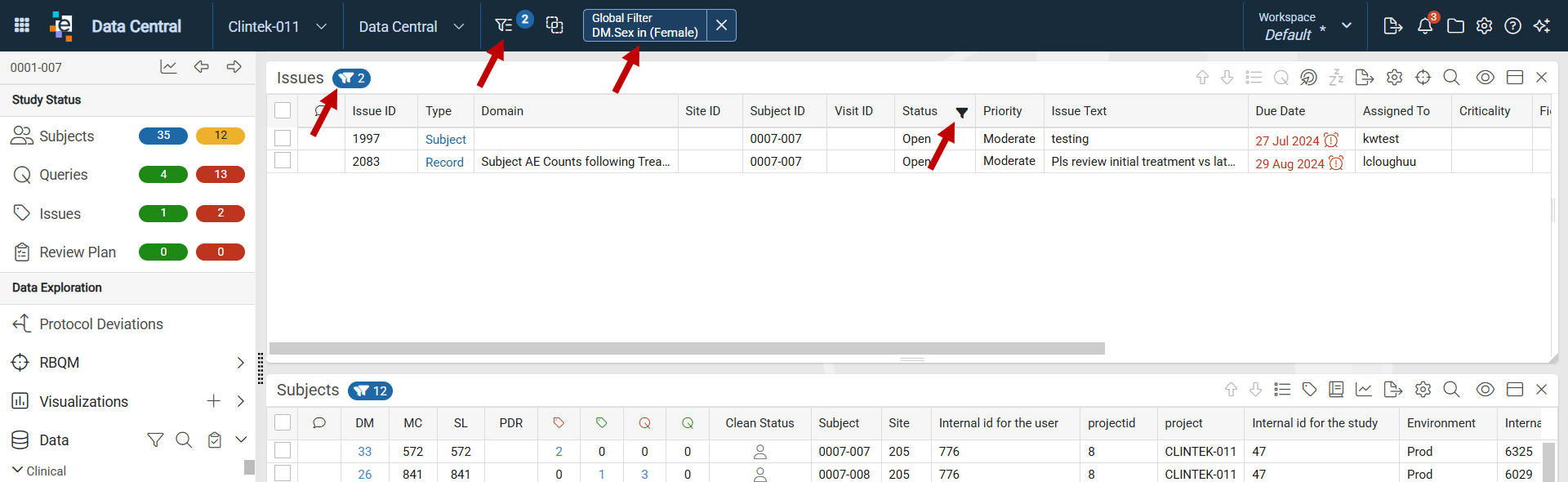The width and height of the screenshot is (1568, 482).
Task: Check the box for subject 0007-007 row
Action: point(283,450)
